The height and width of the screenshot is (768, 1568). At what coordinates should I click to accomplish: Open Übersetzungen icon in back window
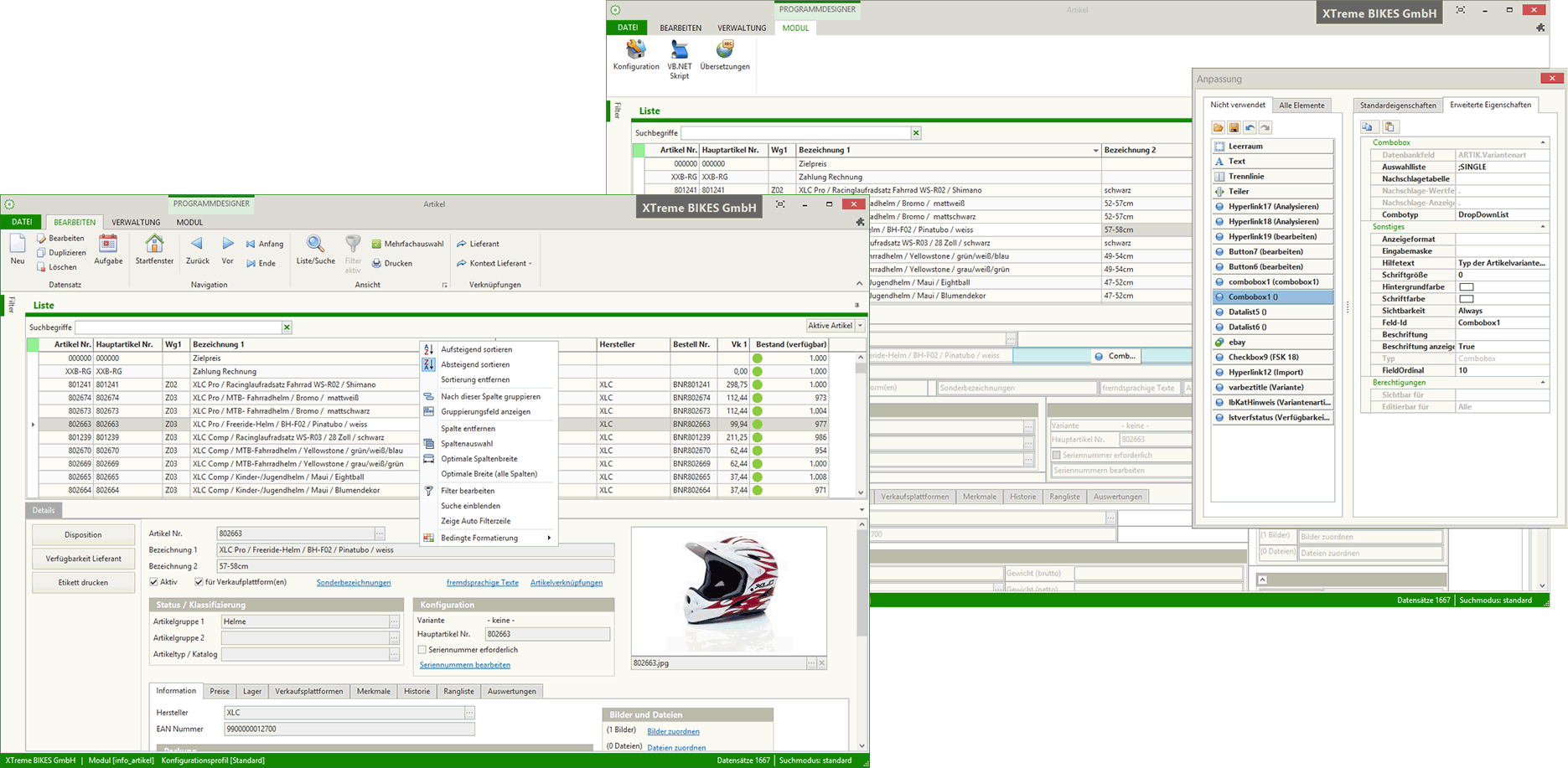pyautogui.click(x=725, y=49)
